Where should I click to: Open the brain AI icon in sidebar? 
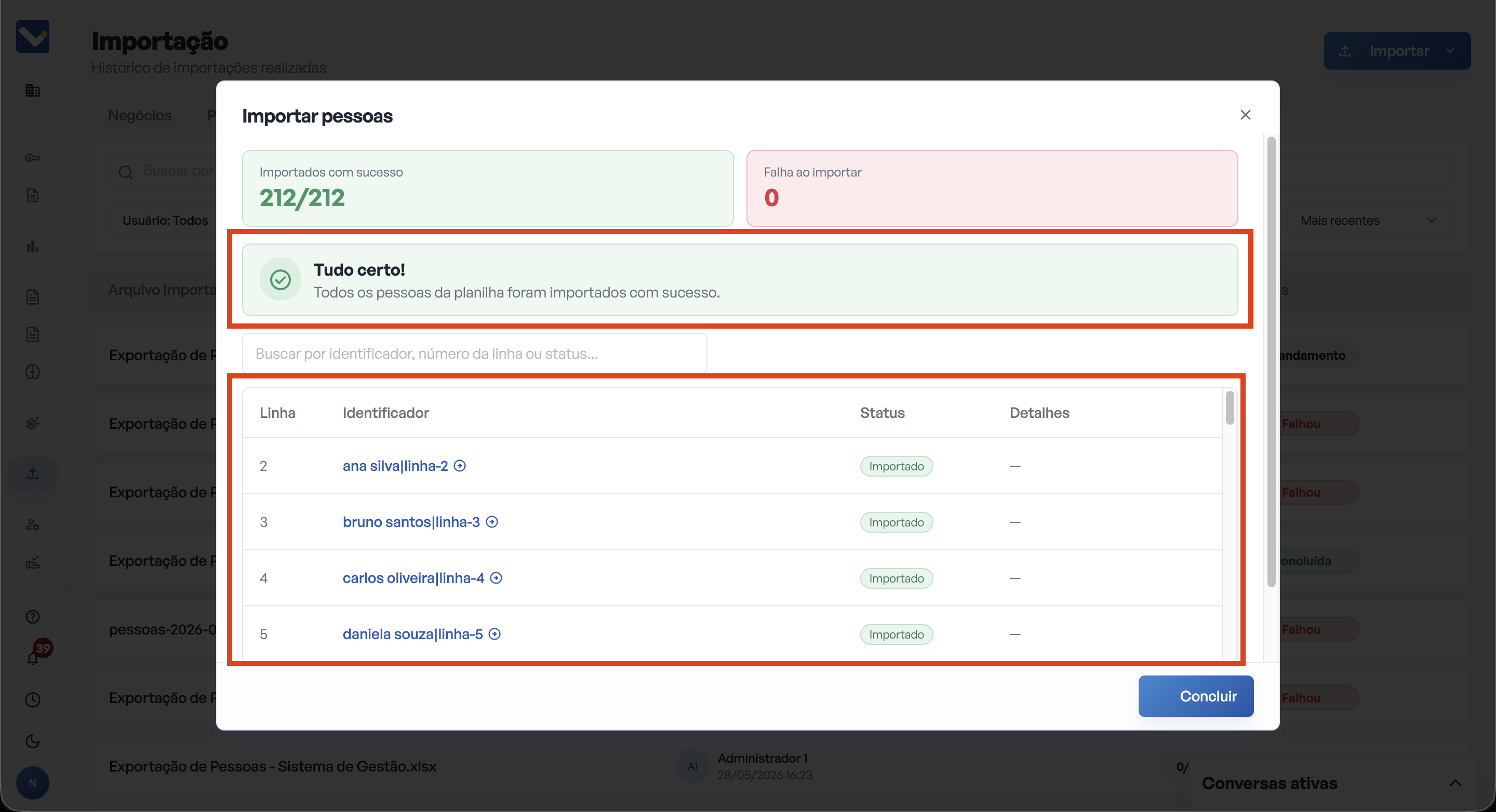[x=33, y=372]
